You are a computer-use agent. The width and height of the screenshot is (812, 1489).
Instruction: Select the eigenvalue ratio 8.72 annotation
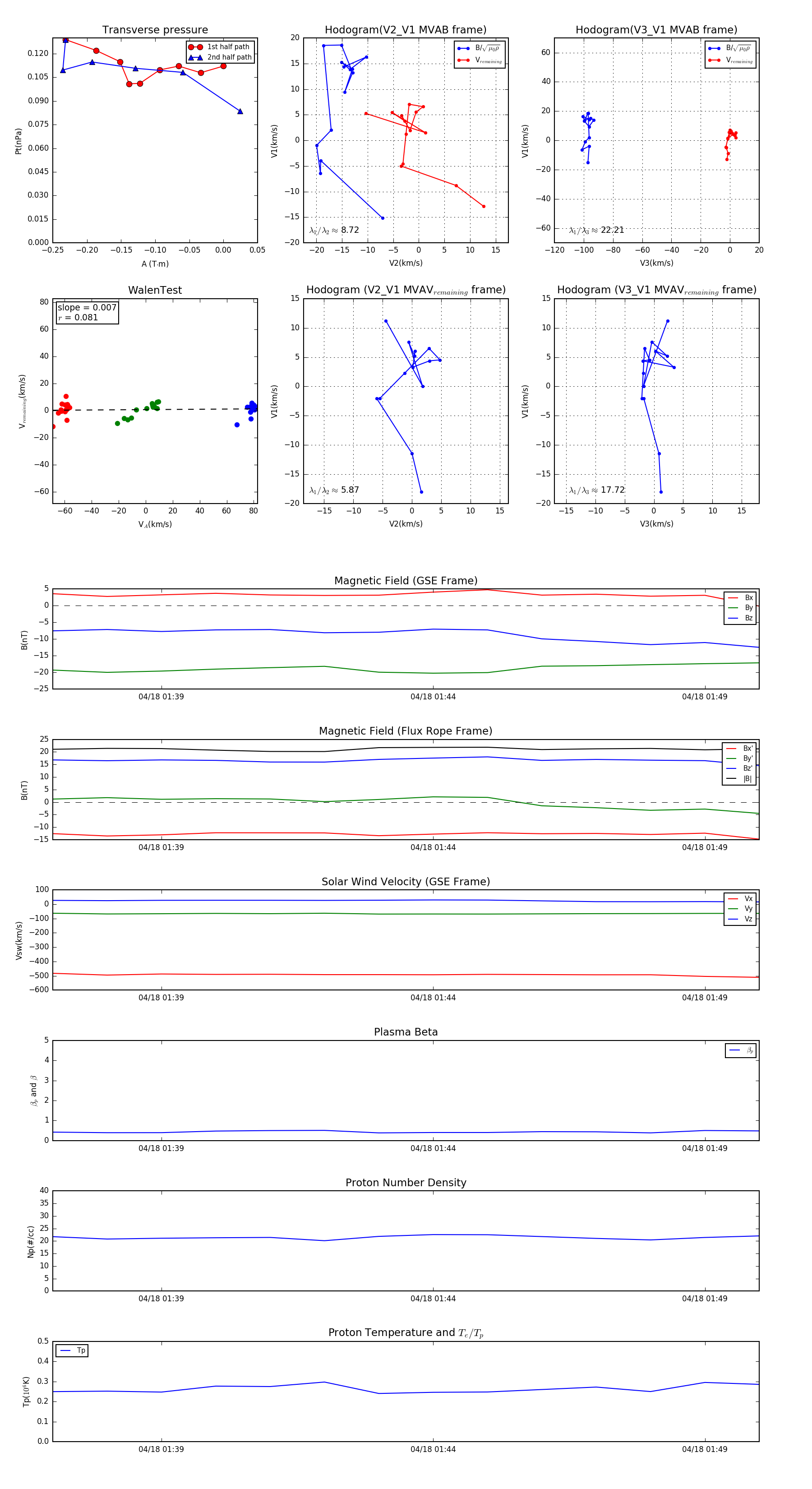pos(334,230)
